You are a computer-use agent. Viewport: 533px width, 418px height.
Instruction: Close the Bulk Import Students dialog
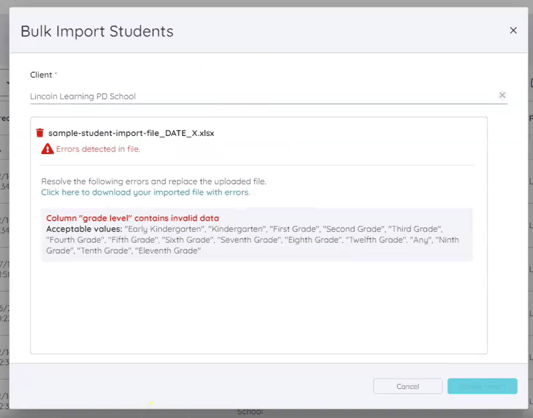pyautogui.click(x=513, y=30)
